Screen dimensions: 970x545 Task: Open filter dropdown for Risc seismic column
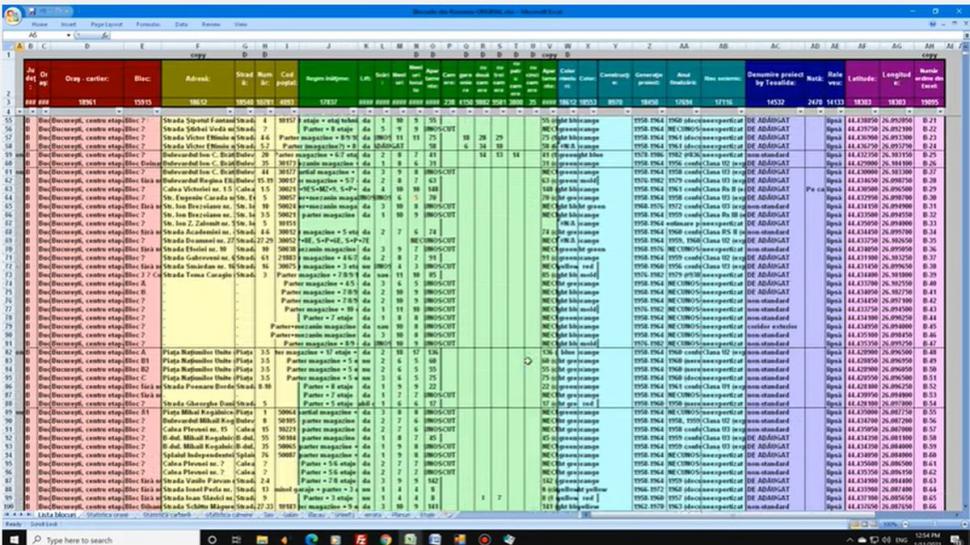pyautogui.click(x=740, y=111)
